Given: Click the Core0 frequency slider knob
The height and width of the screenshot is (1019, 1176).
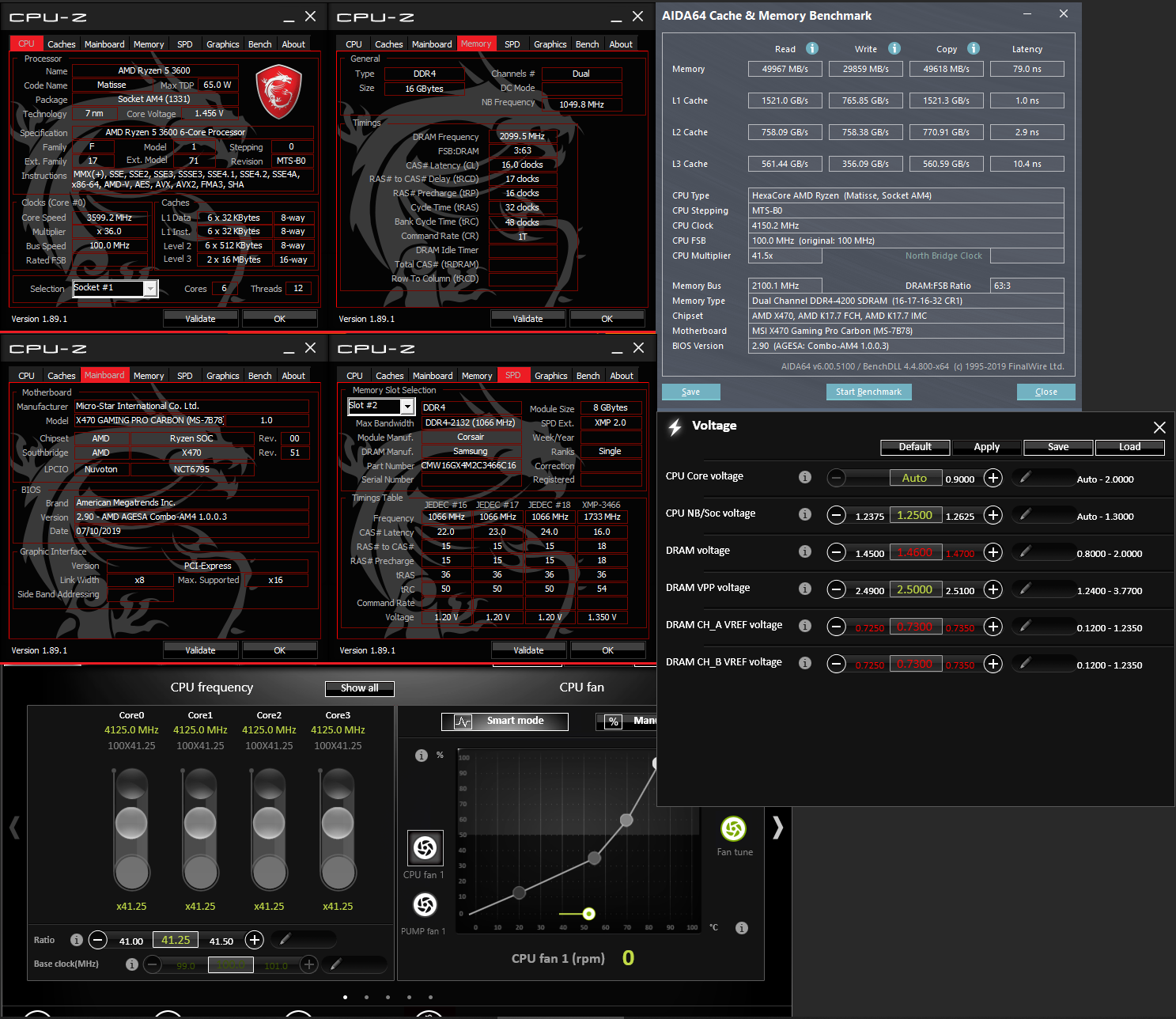Looking at the screenshot, I should click(x=131, y=823).
